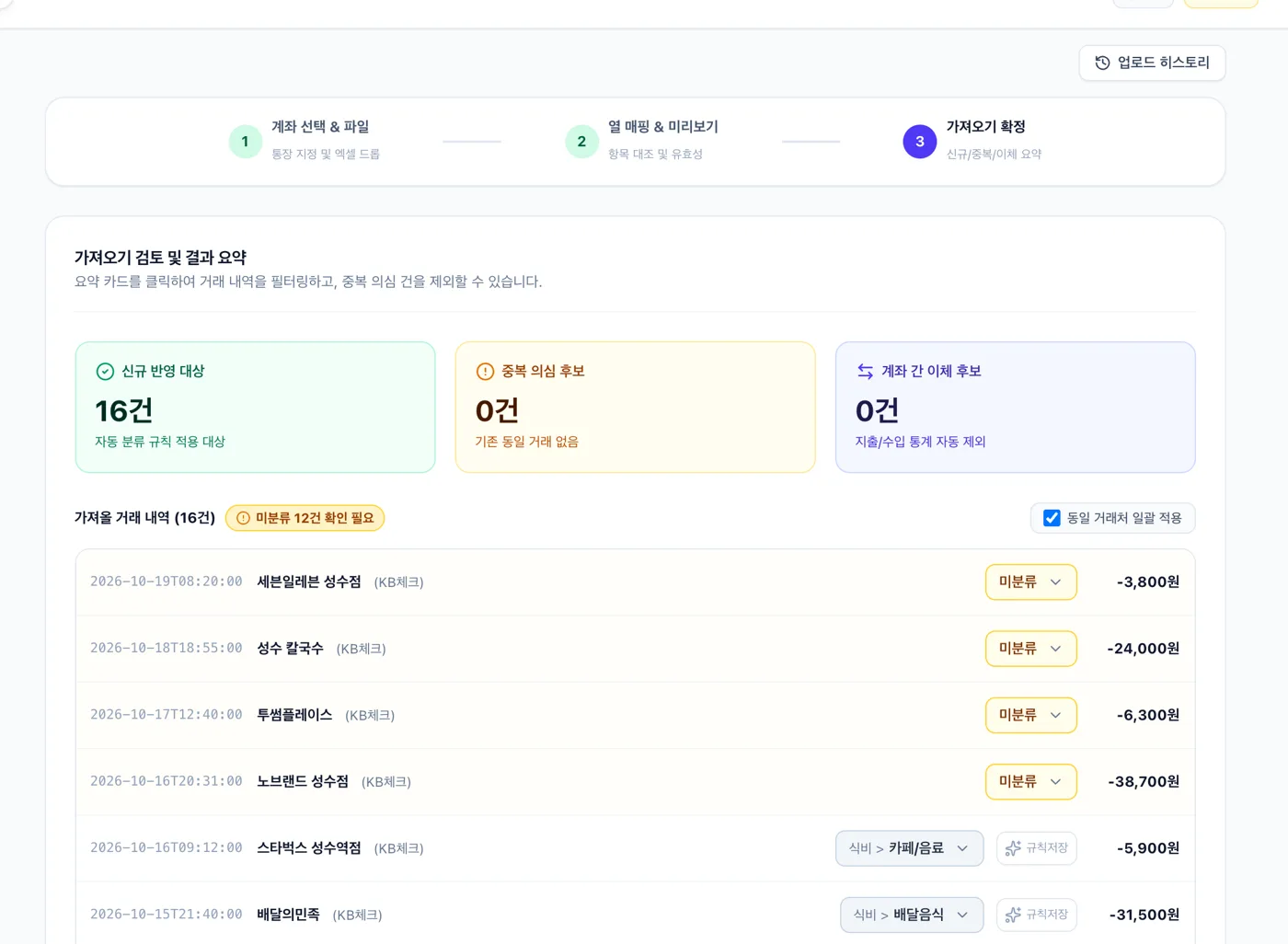Open category dropdown for 성수 칼국수

[x=1030, y=649]
